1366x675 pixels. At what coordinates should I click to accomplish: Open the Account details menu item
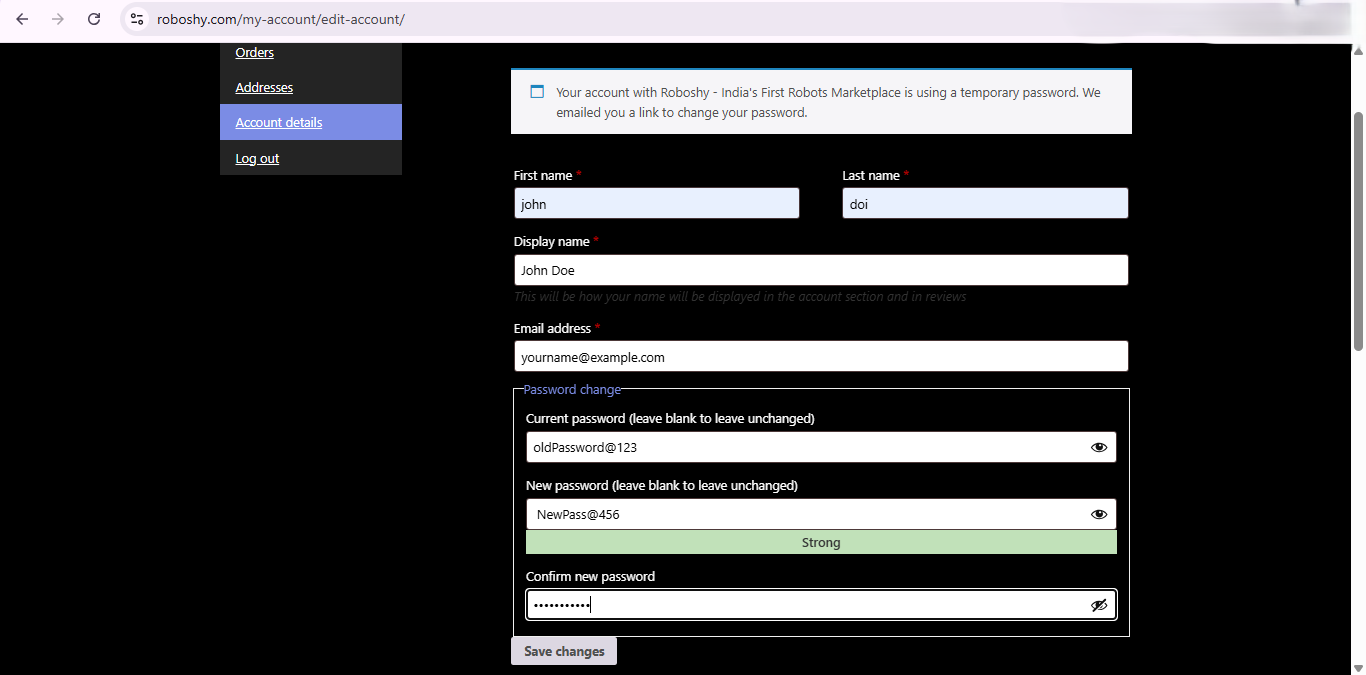[x=278, y=122]
